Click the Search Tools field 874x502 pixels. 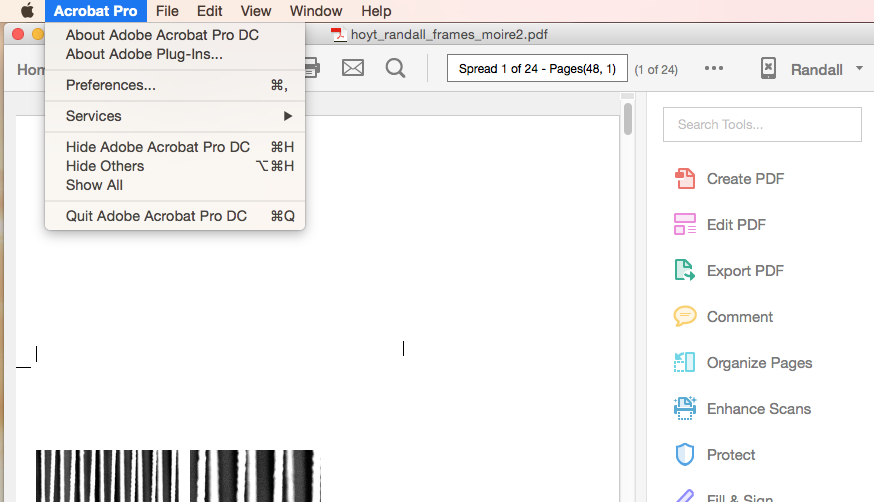click(762, 124)
